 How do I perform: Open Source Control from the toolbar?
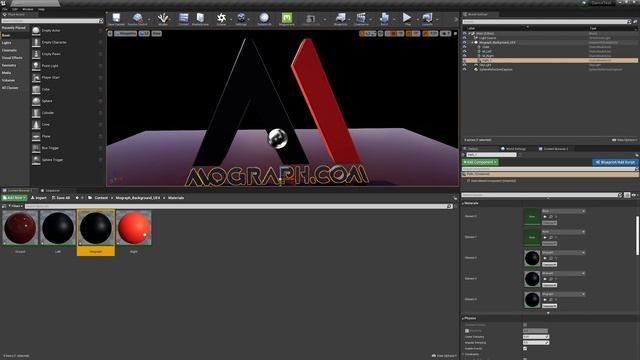coord(138,19)
